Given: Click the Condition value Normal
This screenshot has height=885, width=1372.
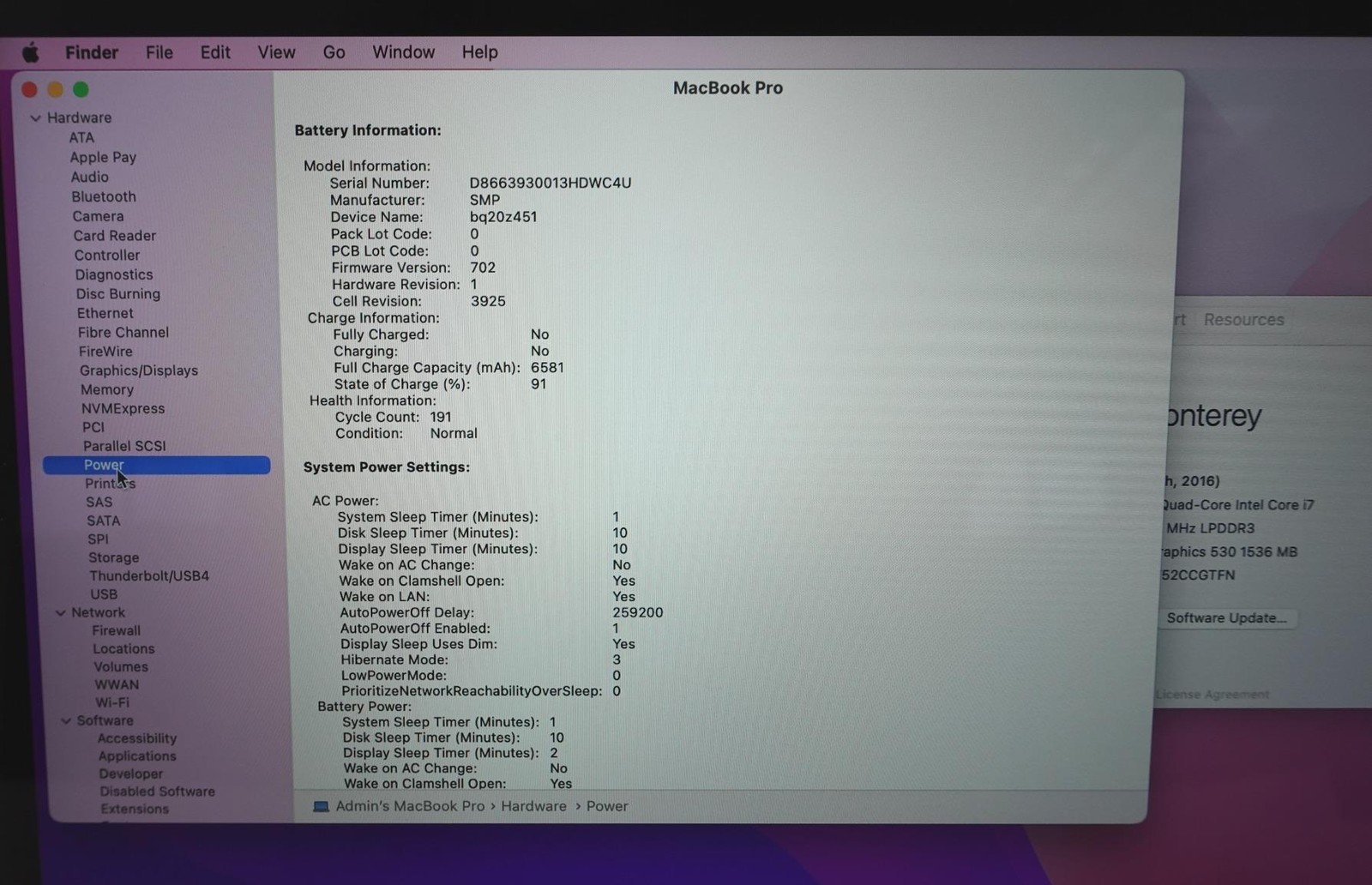Looking at the screenshot, I should 454,434.
